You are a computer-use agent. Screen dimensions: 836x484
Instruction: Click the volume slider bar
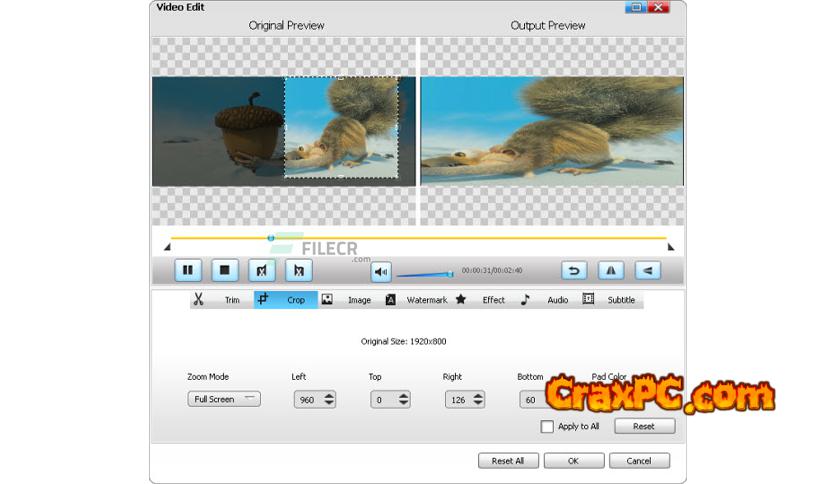click(424, 274)
